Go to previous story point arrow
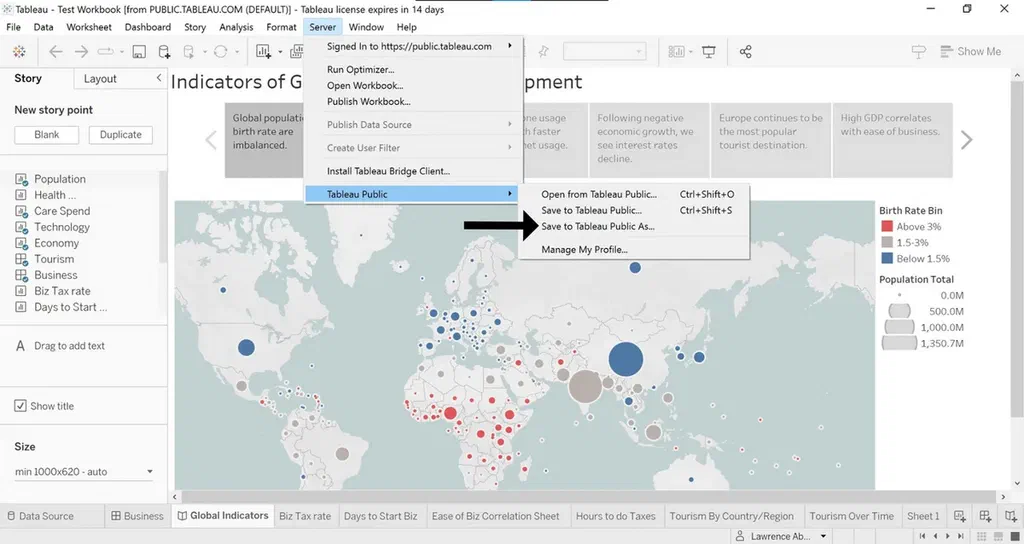 (211, 140)
